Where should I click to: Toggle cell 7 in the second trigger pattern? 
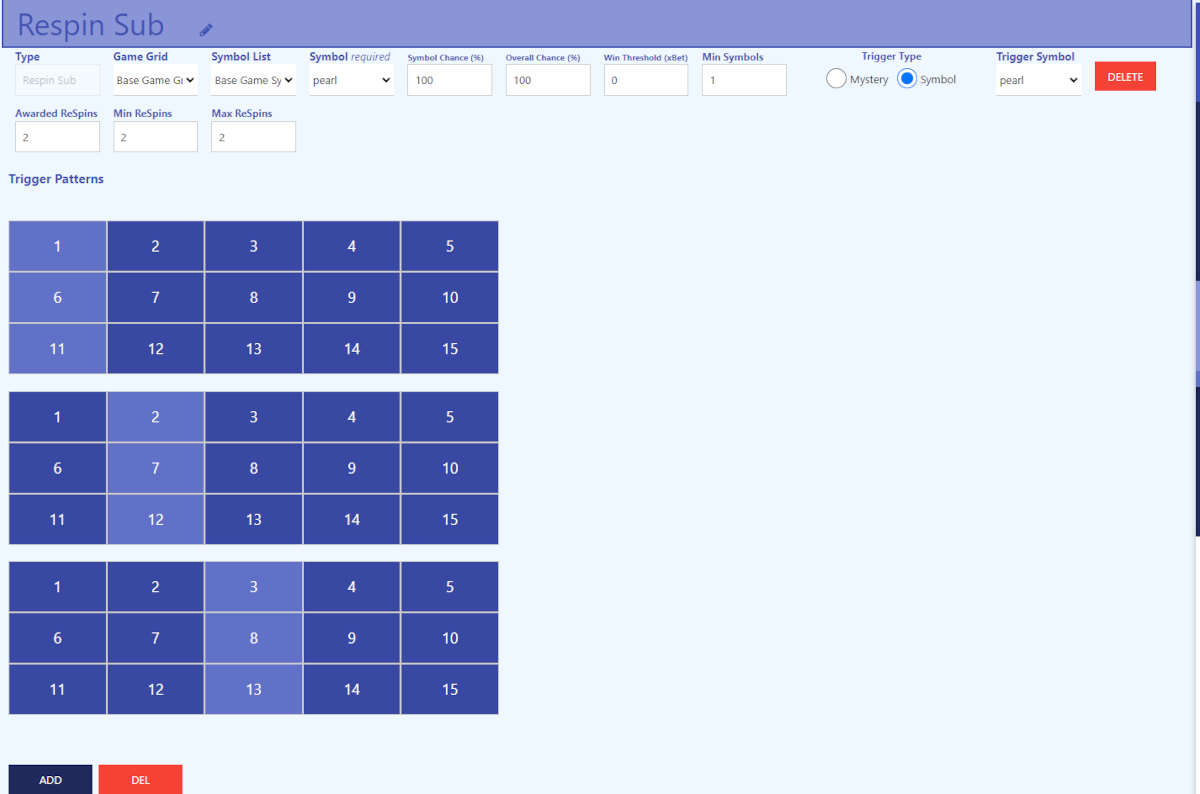point(155,468)
